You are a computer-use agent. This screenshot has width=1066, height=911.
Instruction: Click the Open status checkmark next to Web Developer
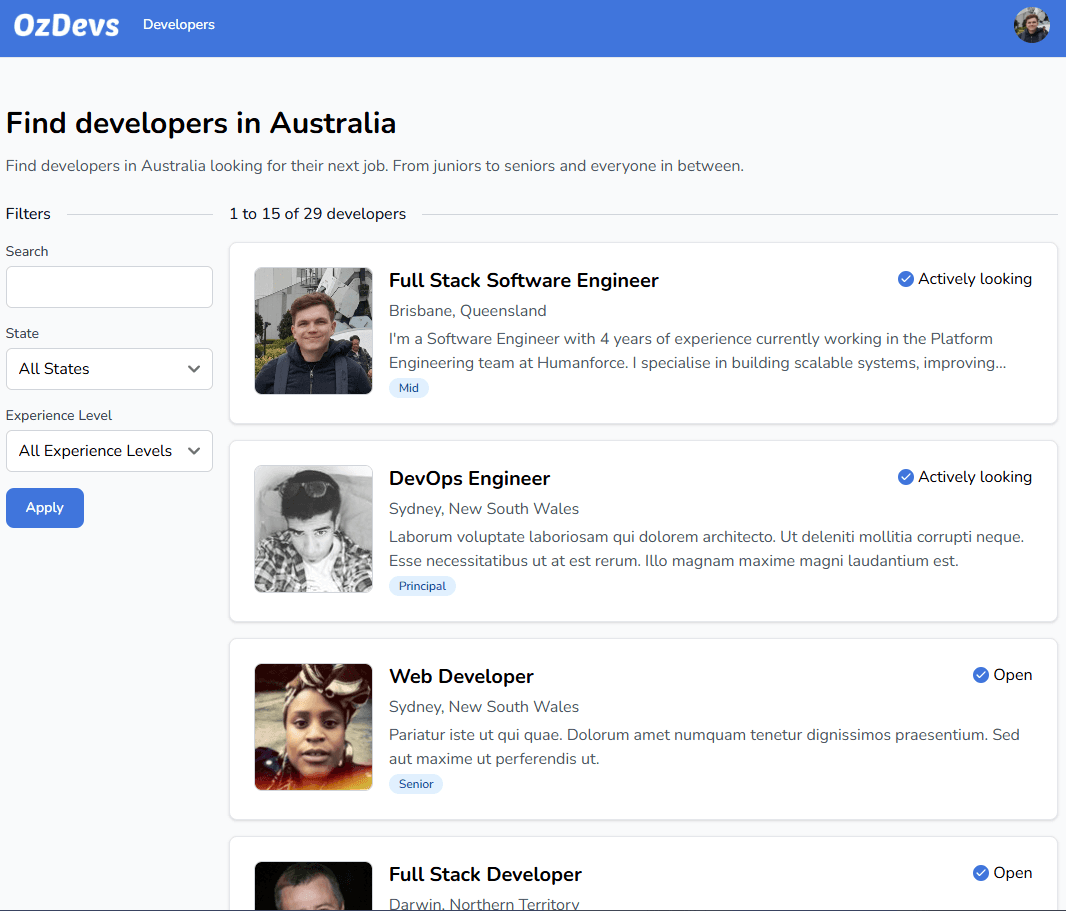pos(981,675)
